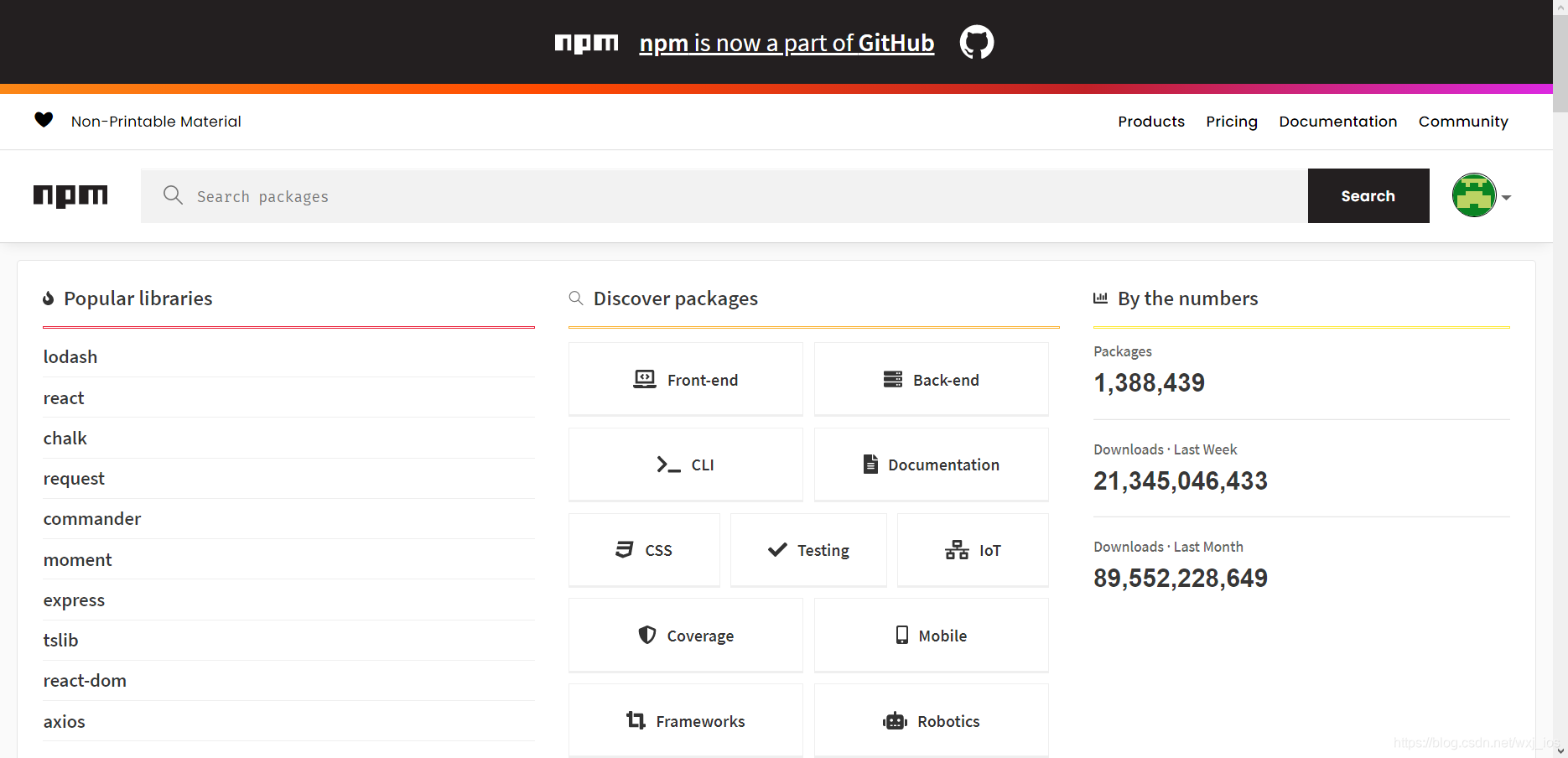Open the lodash library link

coord(70,356)
